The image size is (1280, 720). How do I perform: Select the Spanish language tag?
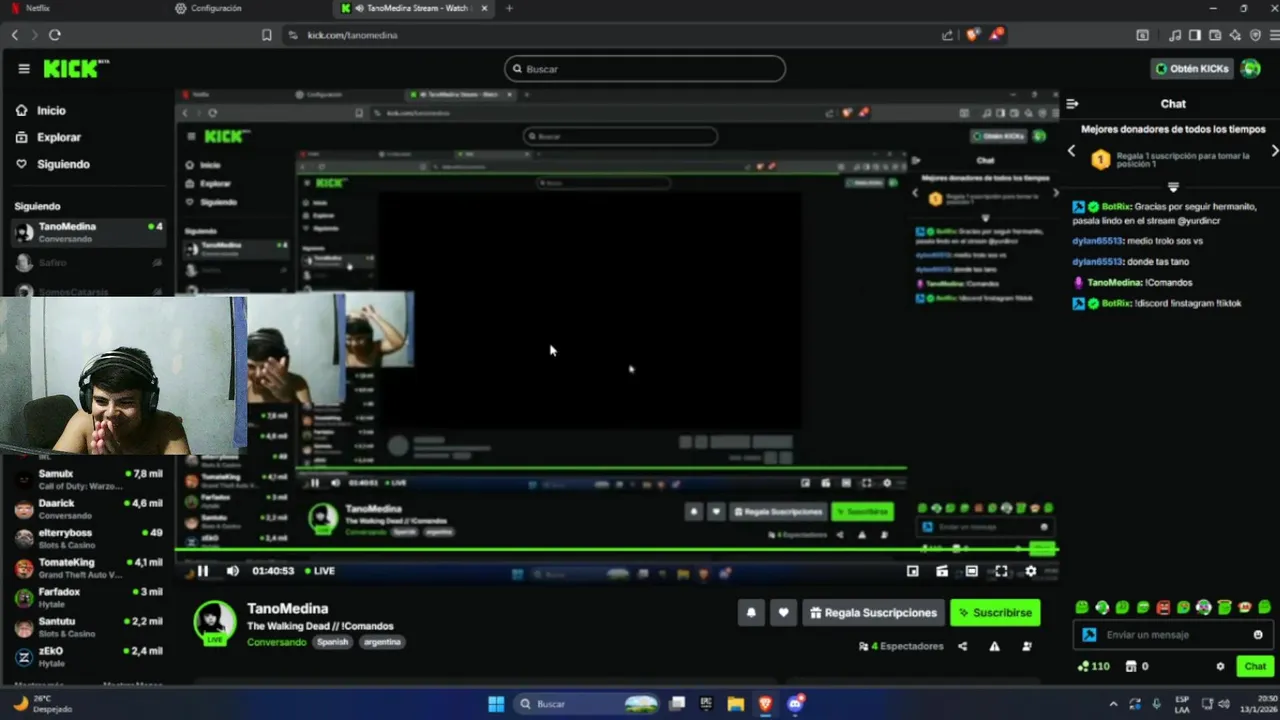pos(332,642)
